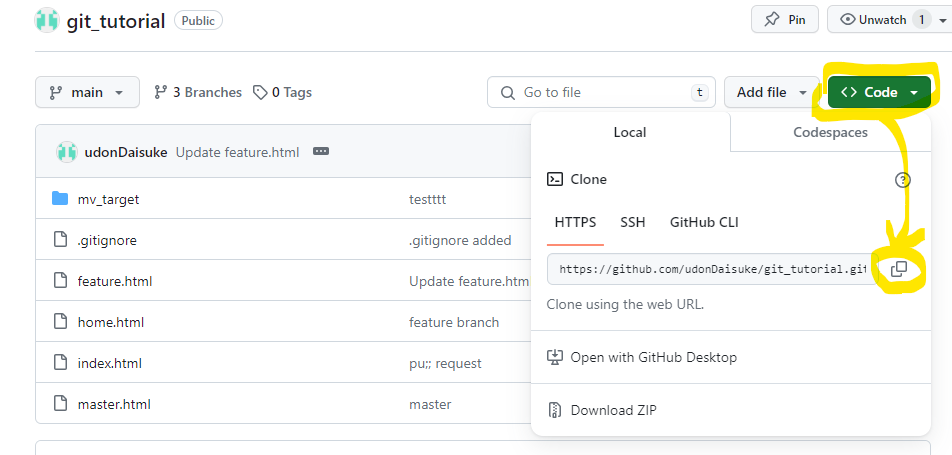Open the index.html file
The height and width of the screenshot is (455, 952).
click(109, 363)
